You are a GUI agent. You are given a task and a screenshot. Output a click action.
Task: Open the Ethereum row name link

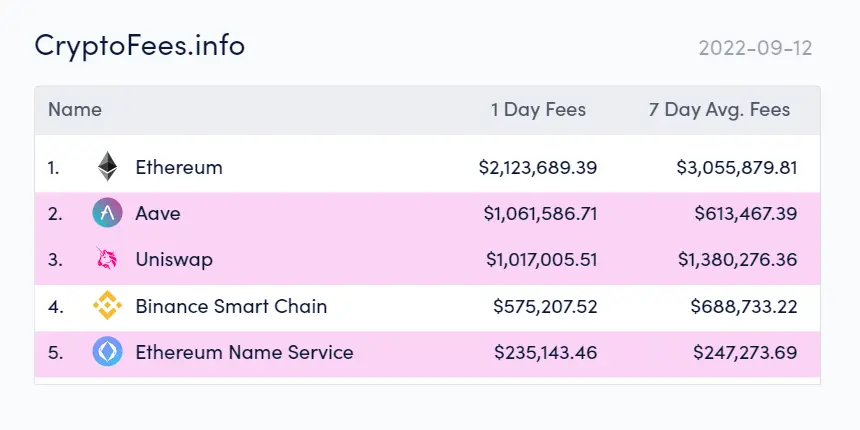tap(179, 167)
